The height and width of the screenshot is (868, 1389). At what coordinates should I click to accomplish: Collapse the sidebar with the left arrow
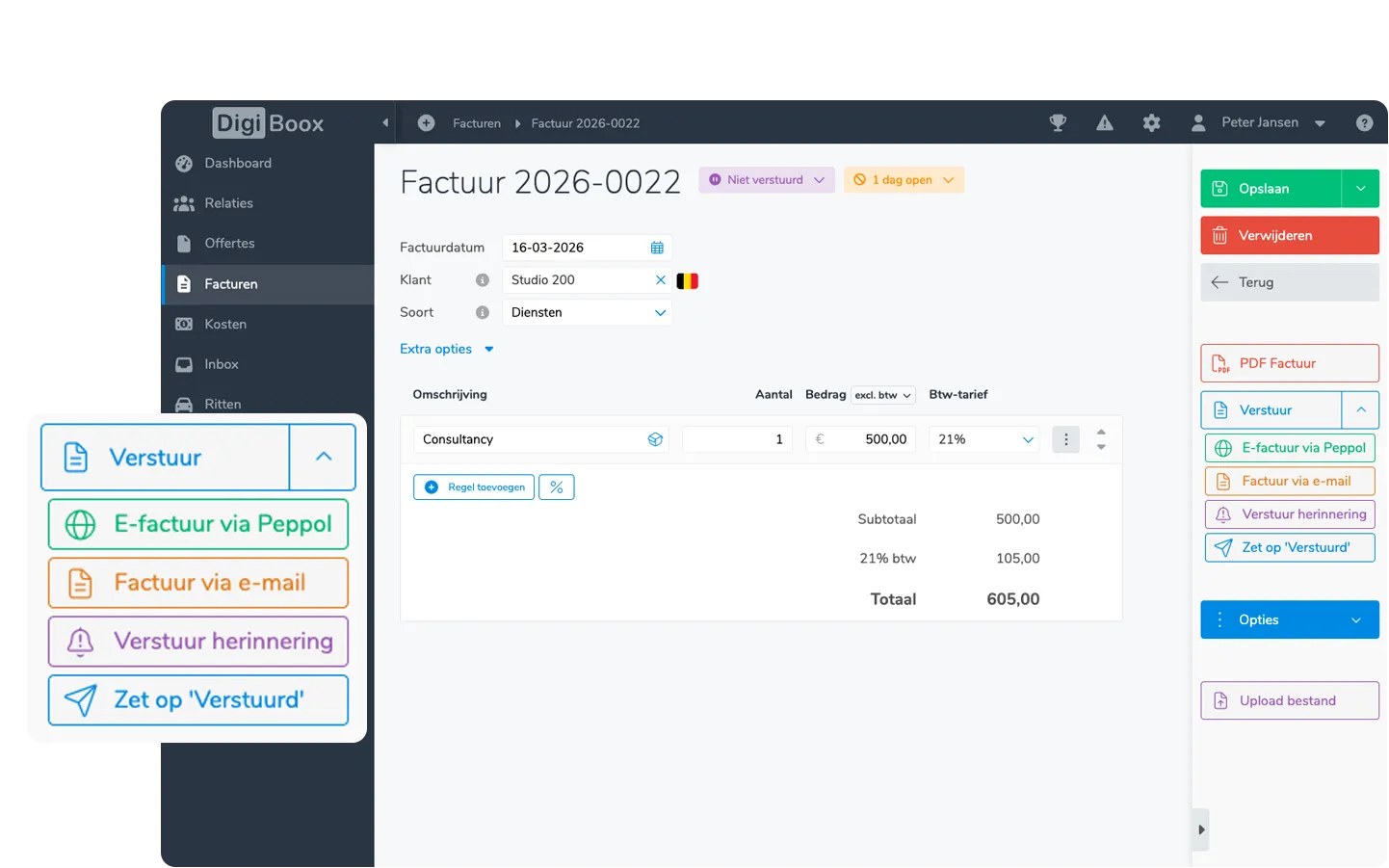[x=385, y=123]
